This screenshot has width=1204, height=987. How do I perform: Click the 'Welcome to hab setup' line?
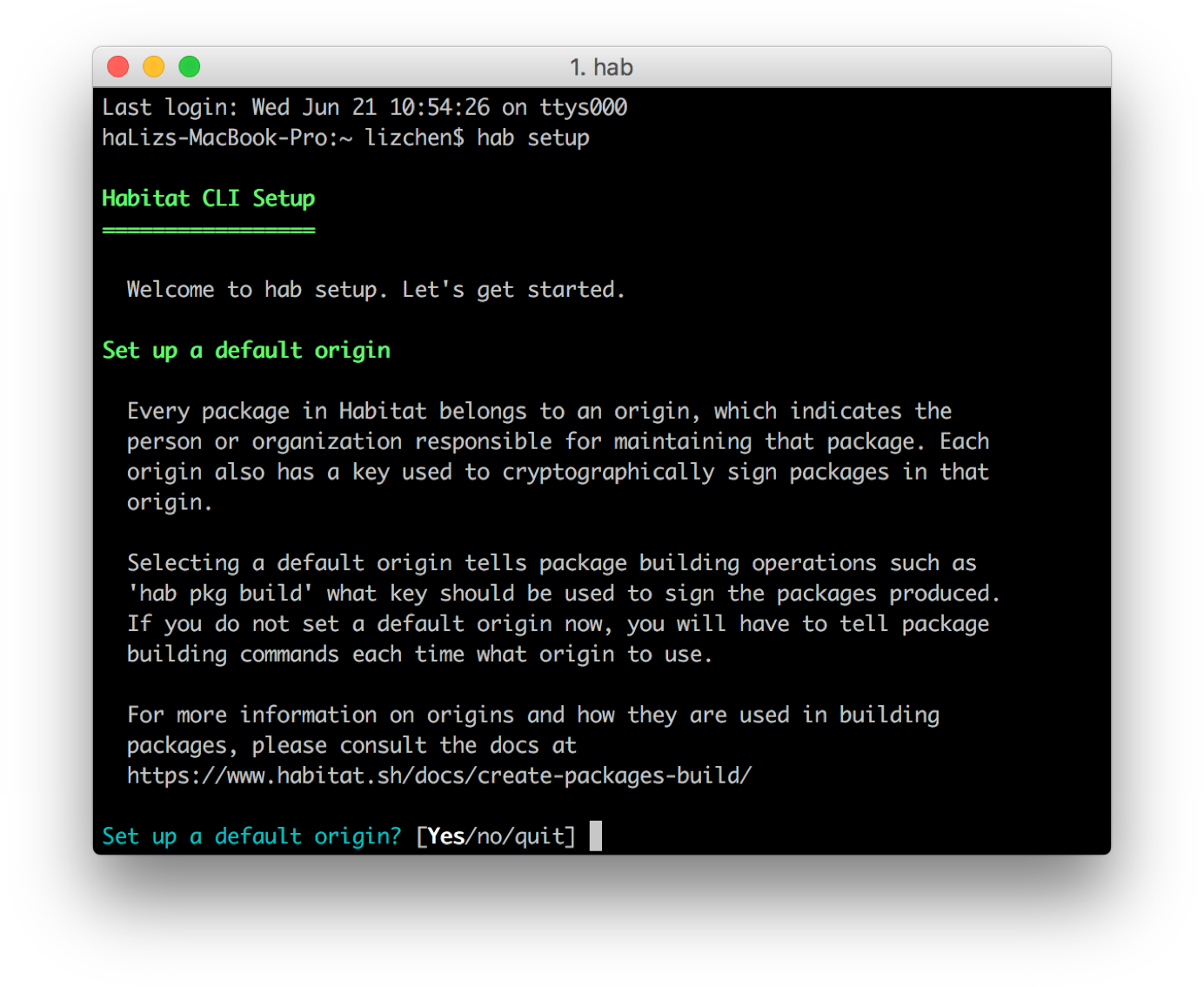click(x=376, y=289)
